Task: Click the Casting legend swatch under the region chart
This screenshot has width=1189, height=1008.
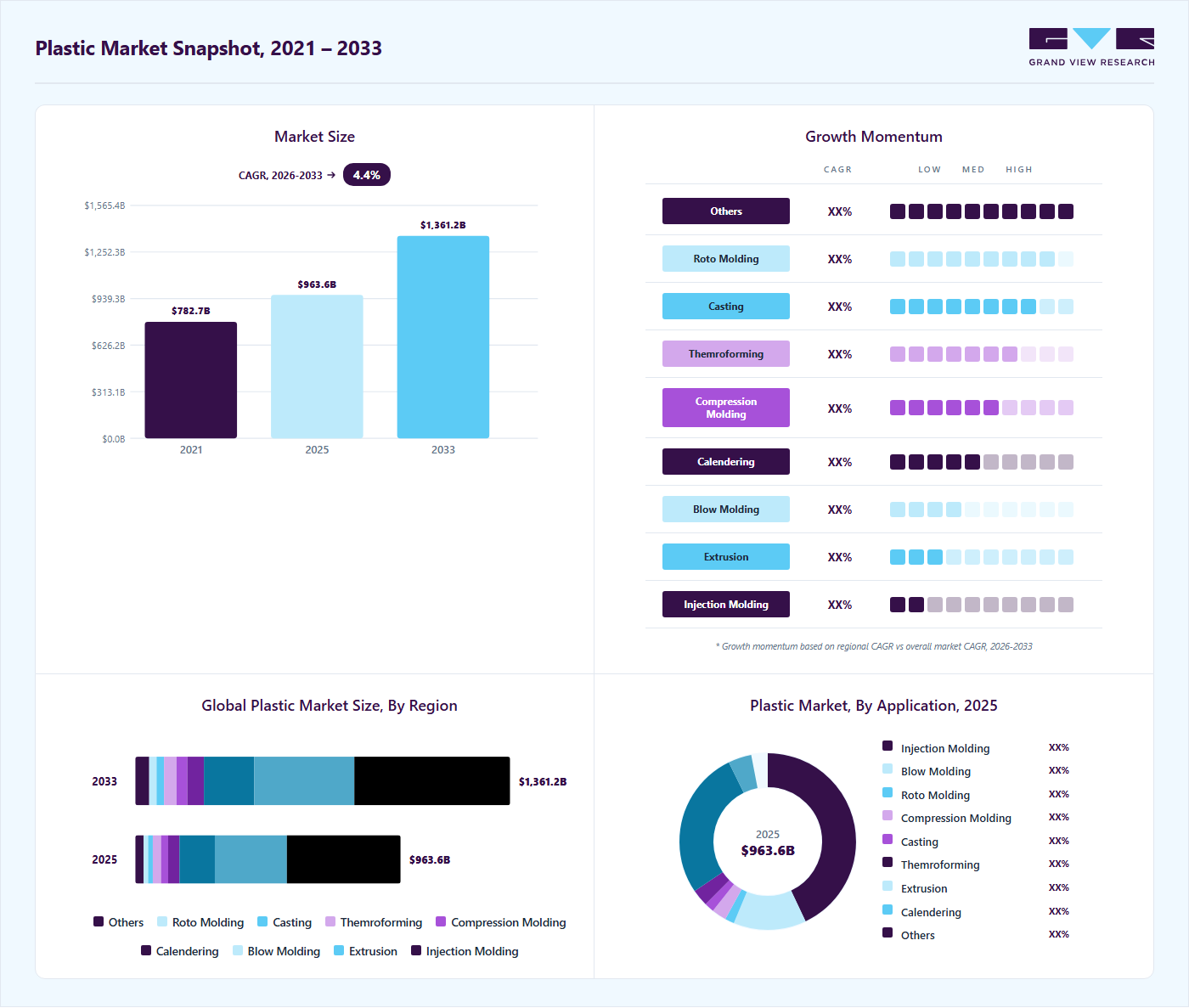Action: click(262, 921)
